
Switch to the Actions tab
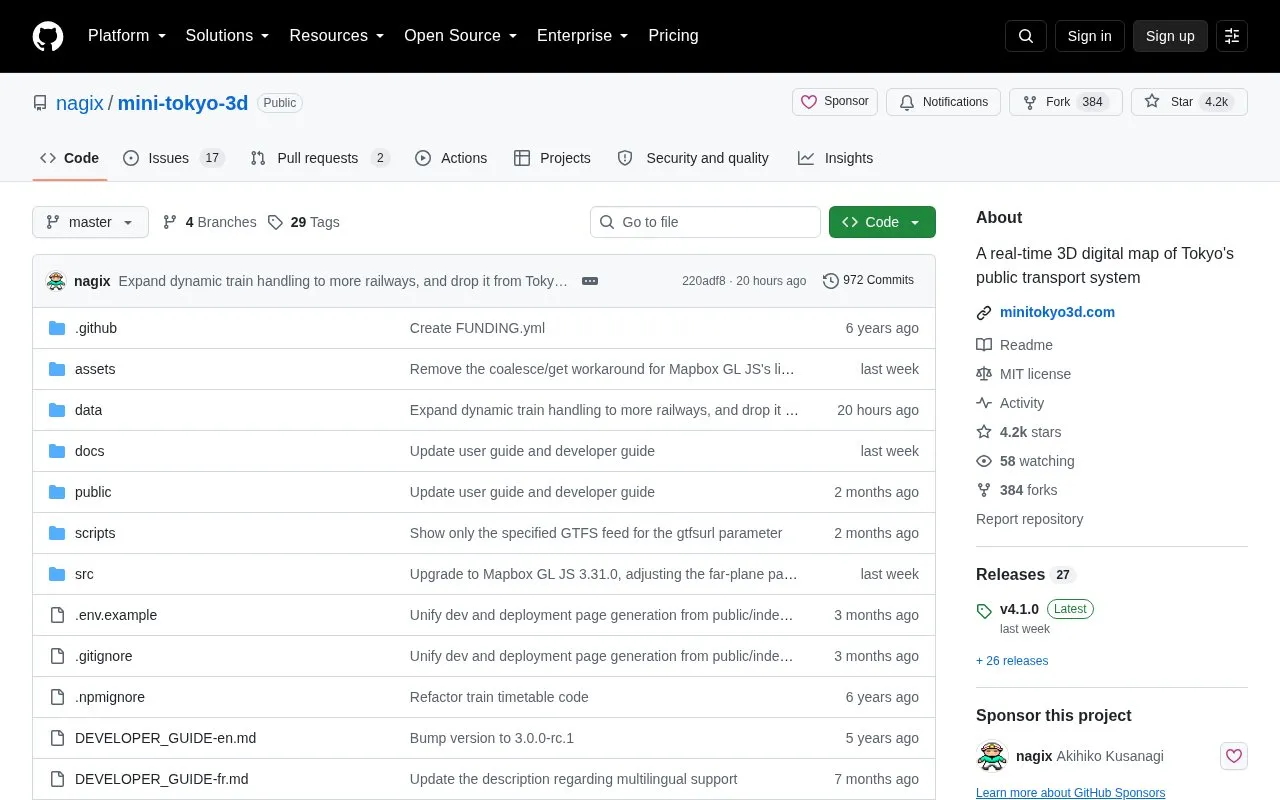451,158
